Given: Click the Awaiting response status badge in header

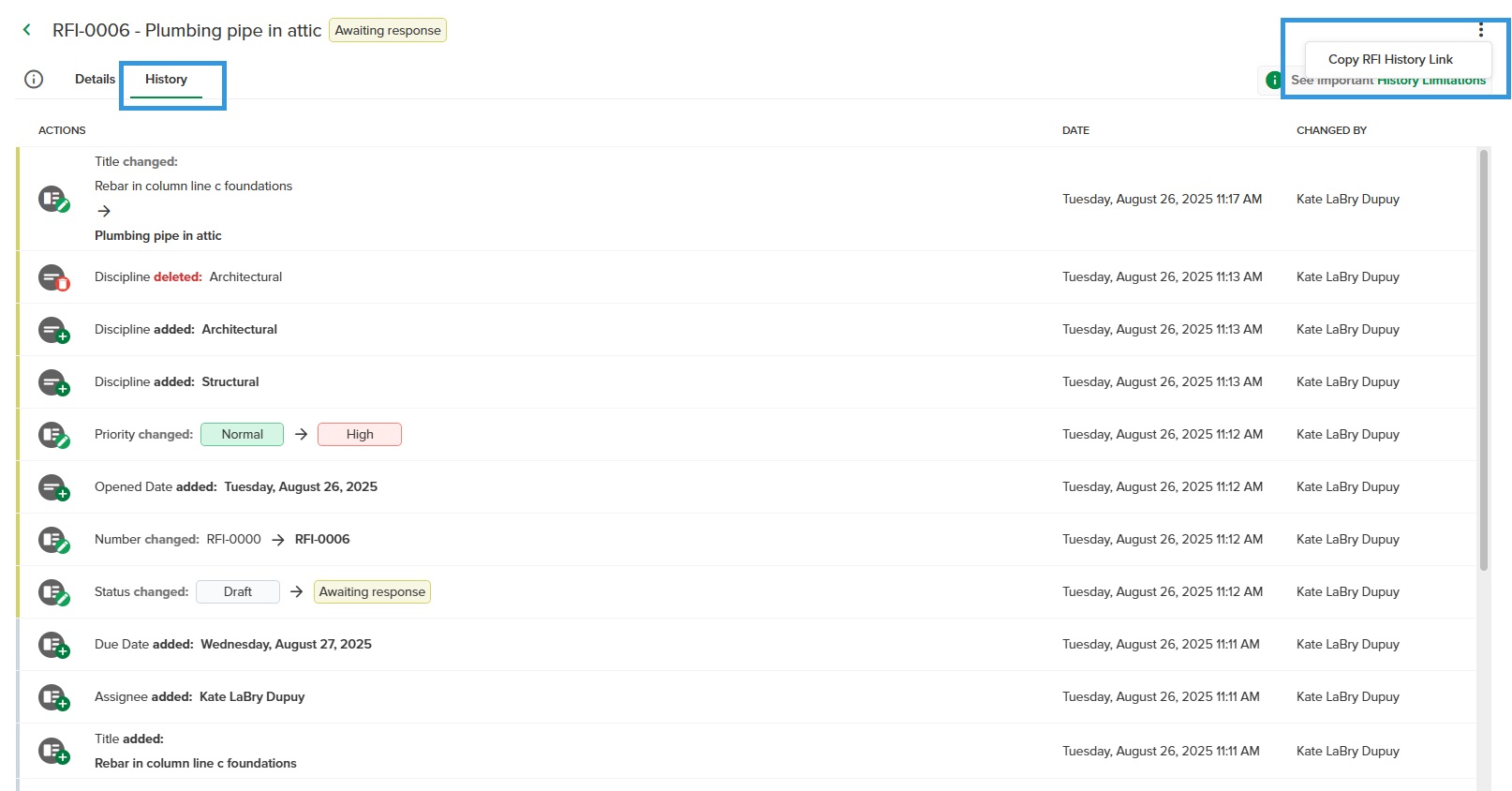Looking at the screenshot, I should tap(388, 30).
